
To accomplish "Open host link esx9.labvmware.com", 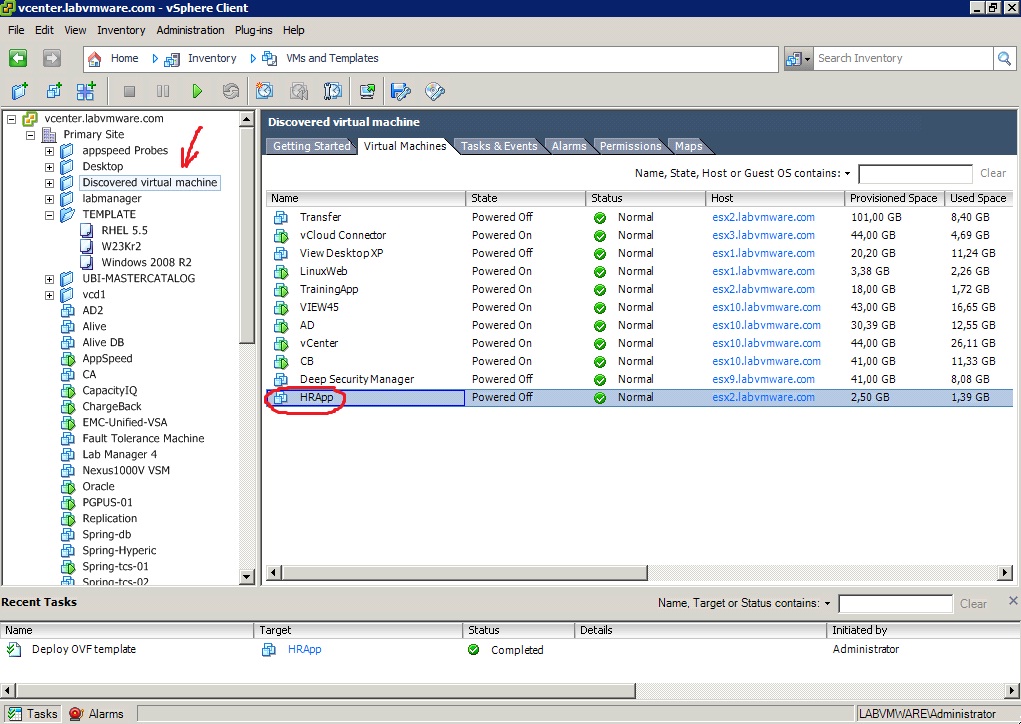I will pyautogui.click(x=763, y=379).
